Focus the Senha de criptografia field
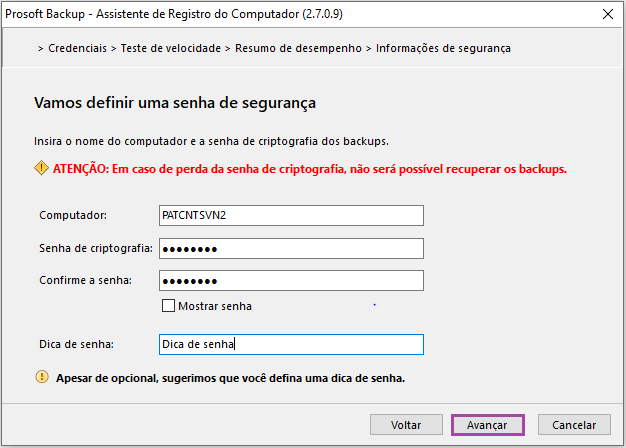 click(x=291, y=249)
